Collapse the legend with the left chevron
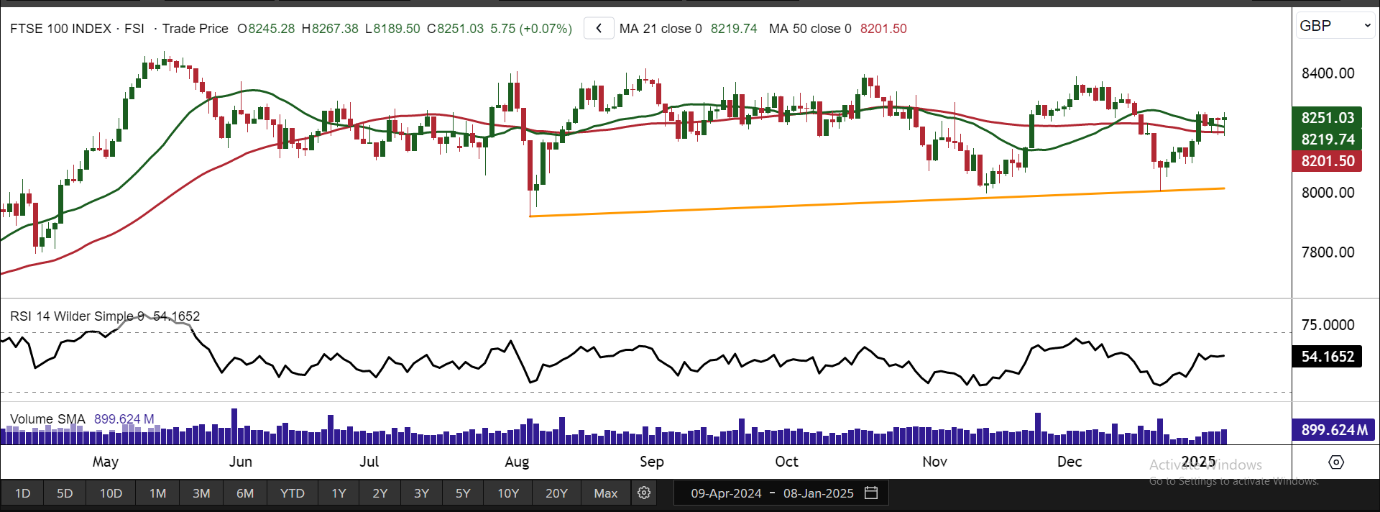 (x=598, y=29)
